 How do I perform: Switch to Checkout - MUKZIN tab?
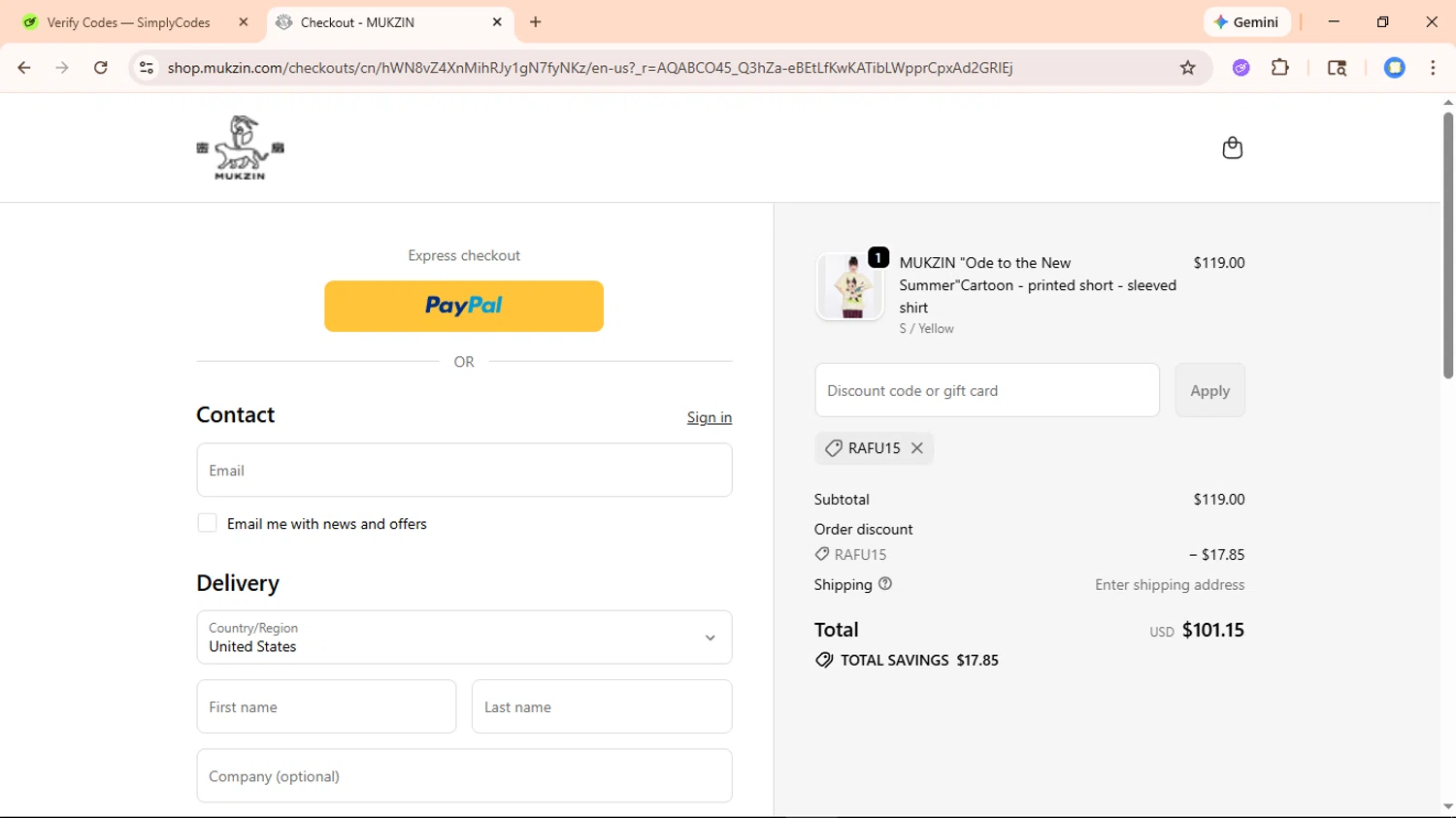click(x=388, y=22)
